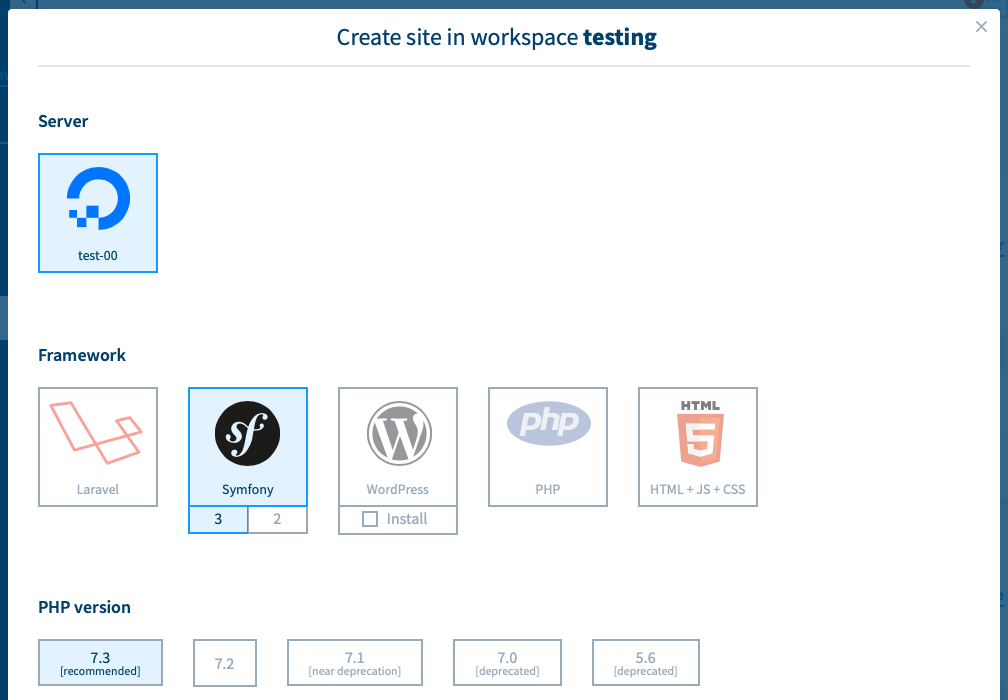The height and width of the screenshot is (700, 1008).
Task: Close the Create site dialog
Action: [x=981, y=26]
